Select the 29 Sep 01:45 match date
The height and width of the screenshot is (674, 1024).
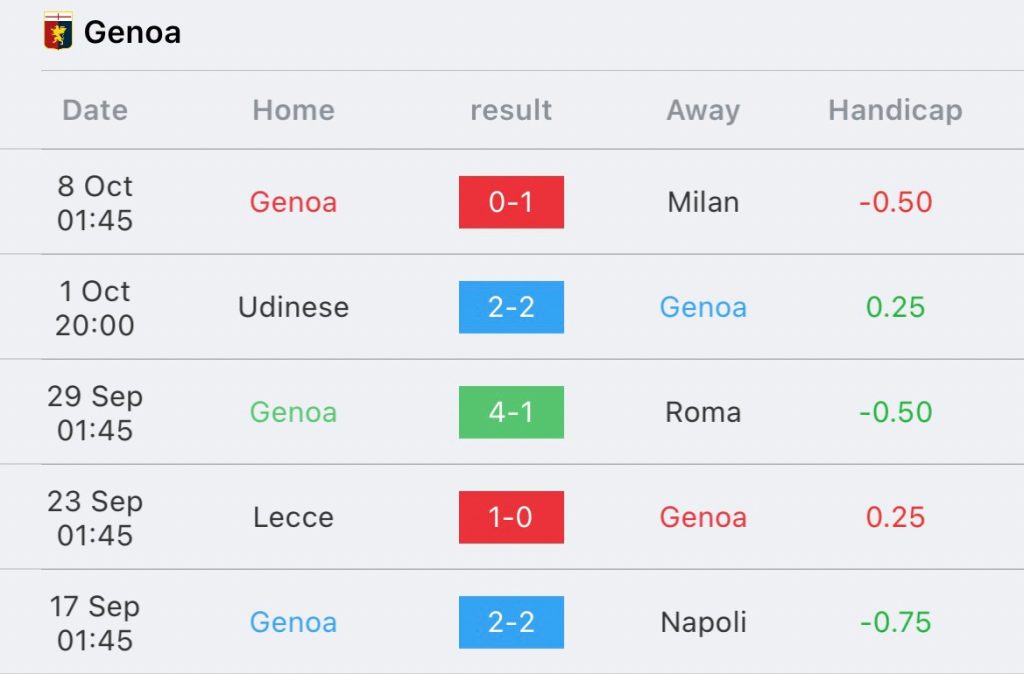coord(95,413)
